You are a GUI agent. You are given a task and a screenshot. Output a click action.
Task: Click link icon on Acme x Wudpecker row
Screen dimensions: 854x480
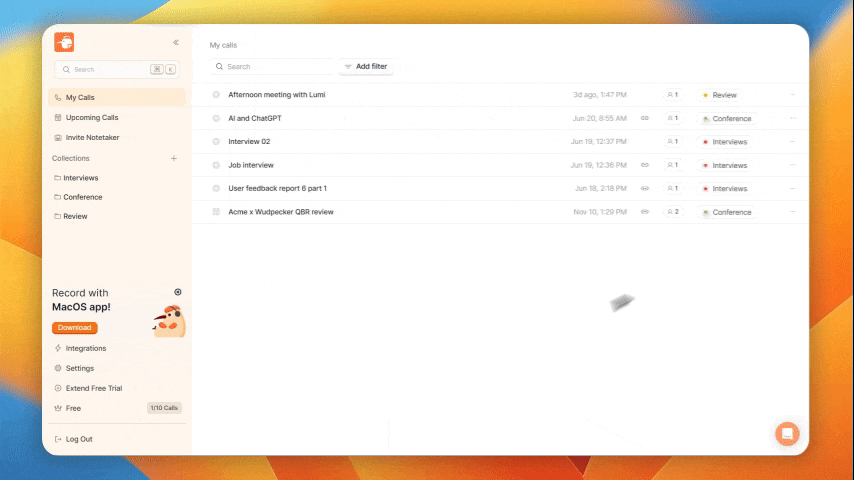[645, 212]
